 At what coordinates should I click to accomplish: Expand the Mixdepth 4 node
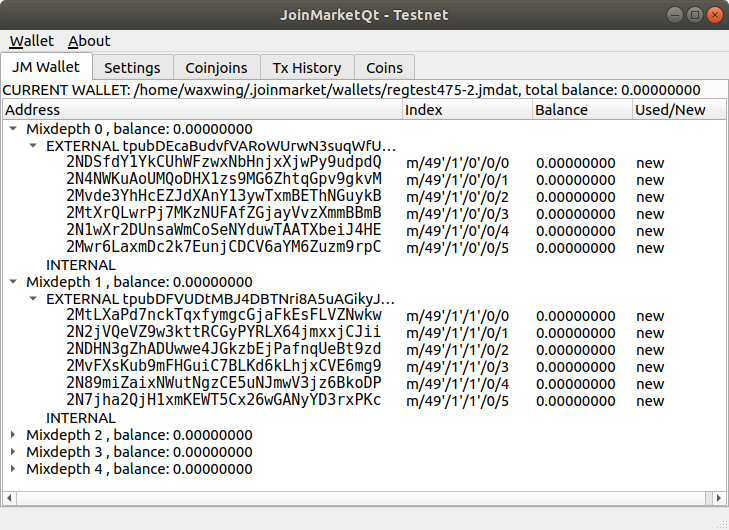click(x=13, y=469)
